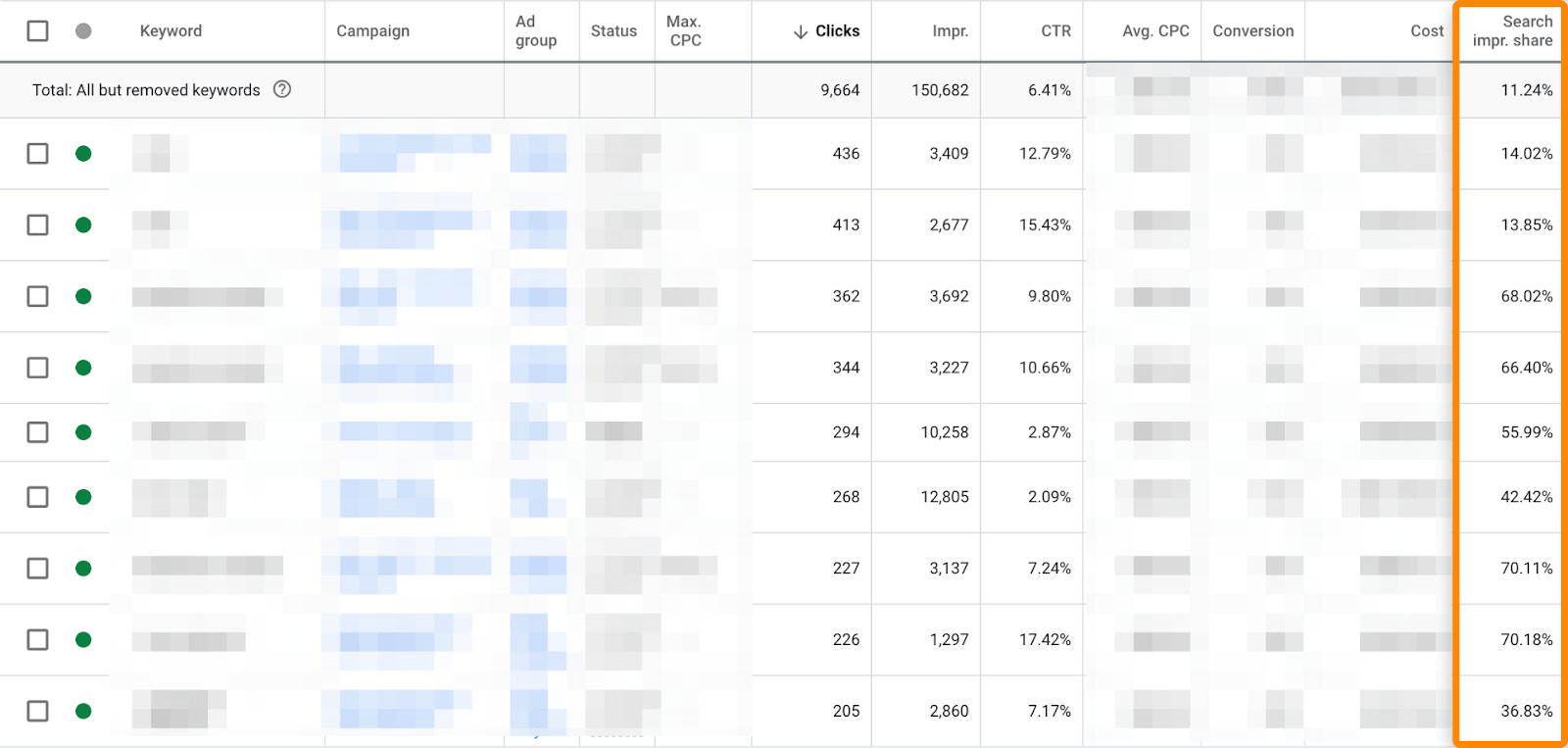This screenshot has height=748, width=1568.
Task: Click the green dot on the 70.11% share row
Action: 83,567
